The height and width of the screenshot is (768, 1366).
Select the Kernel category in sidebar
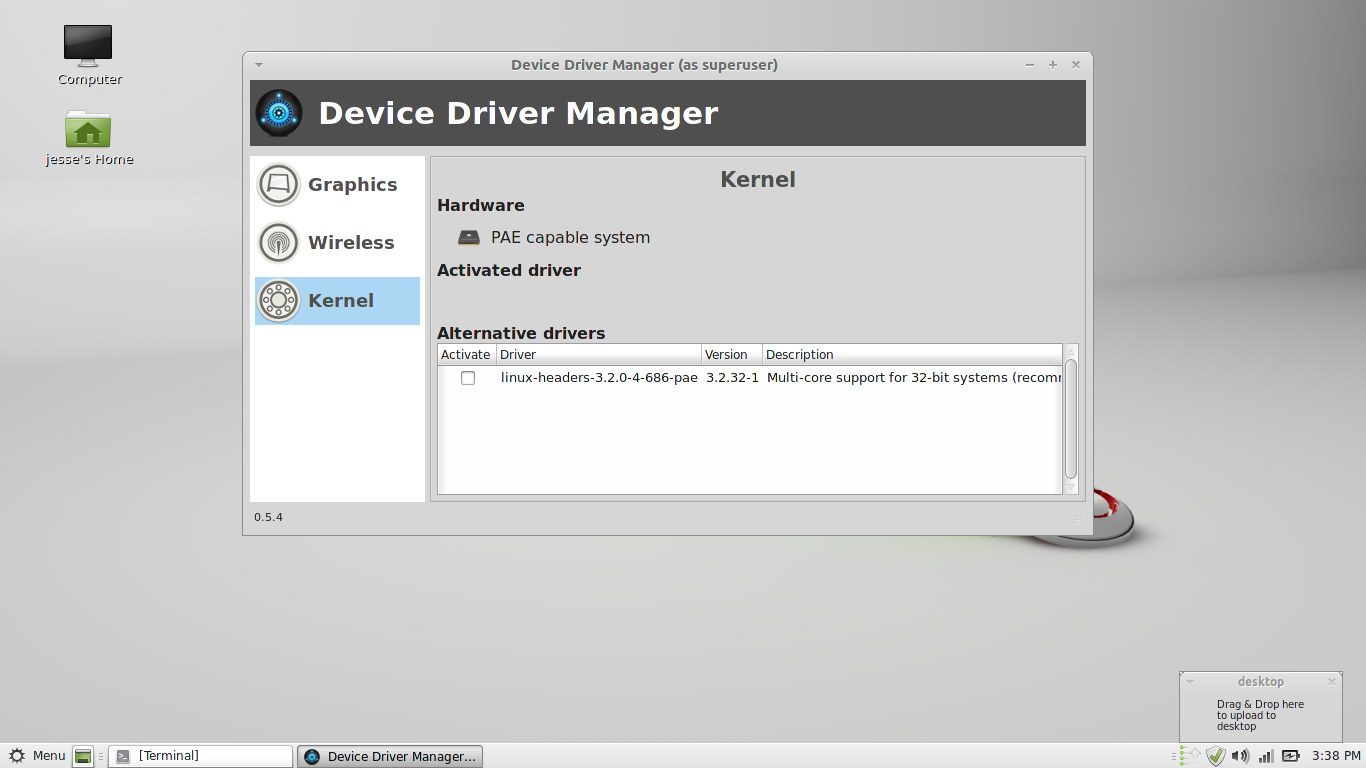tap(337, 301)
